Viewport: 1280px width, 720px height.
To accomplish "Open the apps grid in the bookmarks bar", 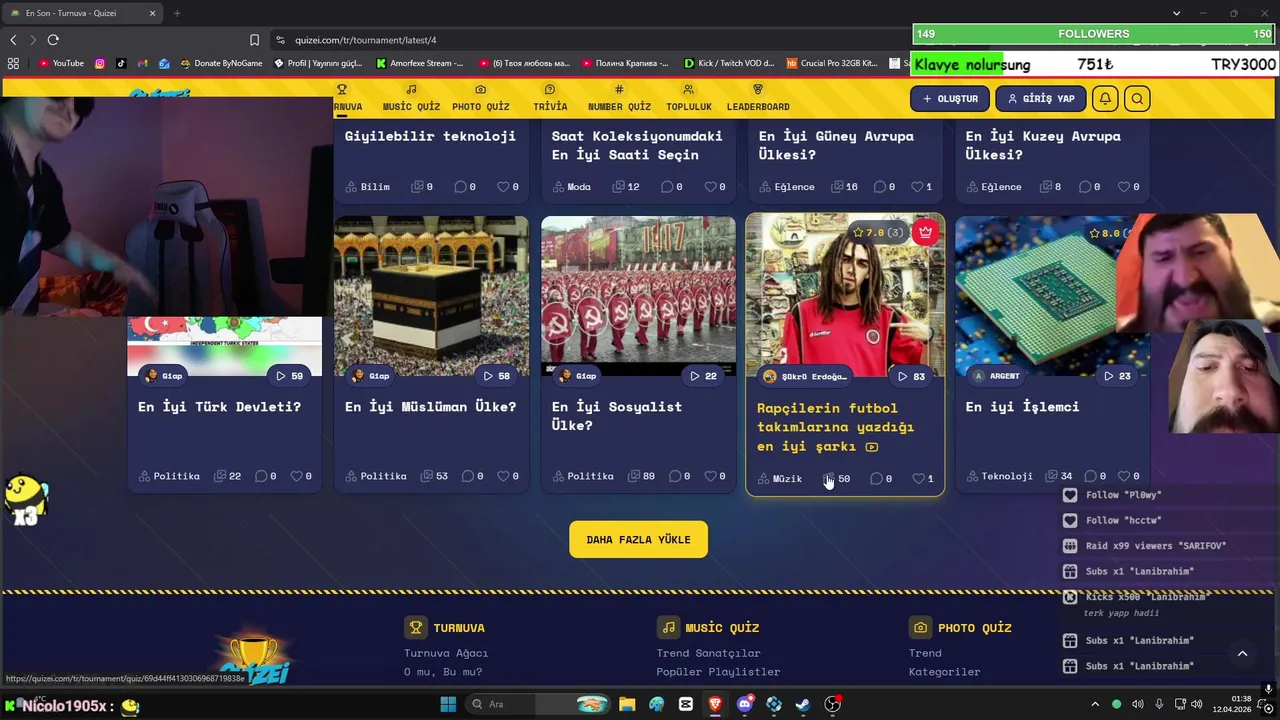I will pos(13,63).
